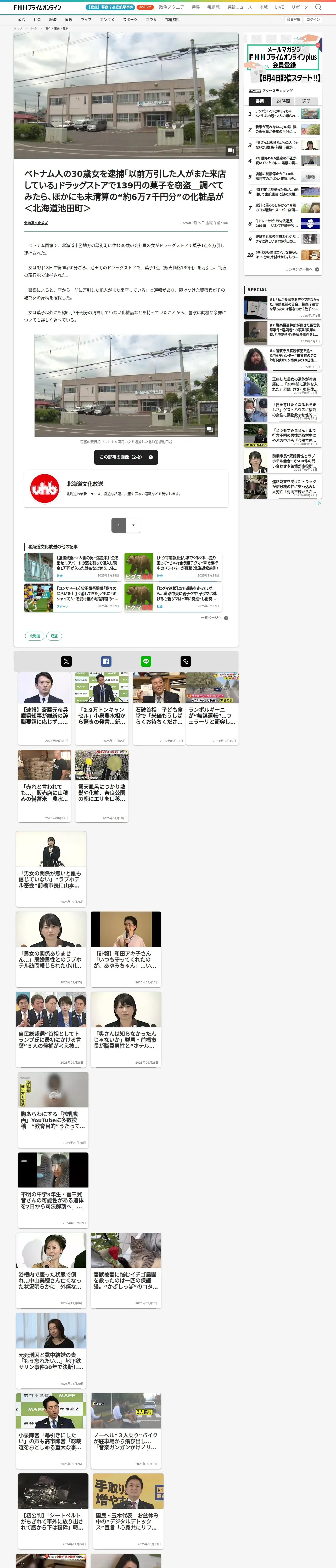This screenshot has width=336, height=1568.
Task: Switch ranking to 週間 tab
Action: 306,101
